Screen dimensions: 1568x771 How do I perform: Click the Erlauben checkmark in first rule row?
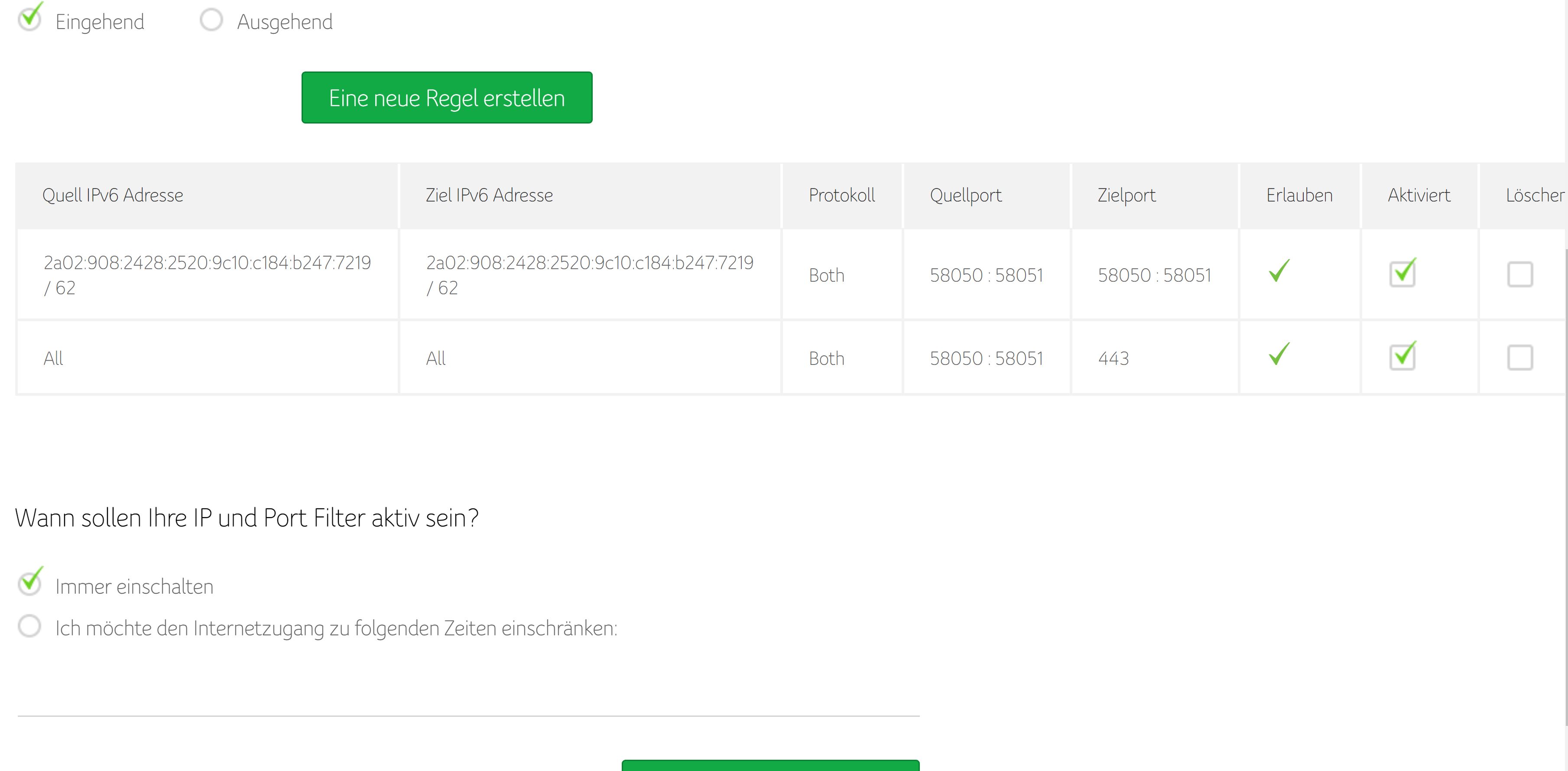pos(1279,270)
